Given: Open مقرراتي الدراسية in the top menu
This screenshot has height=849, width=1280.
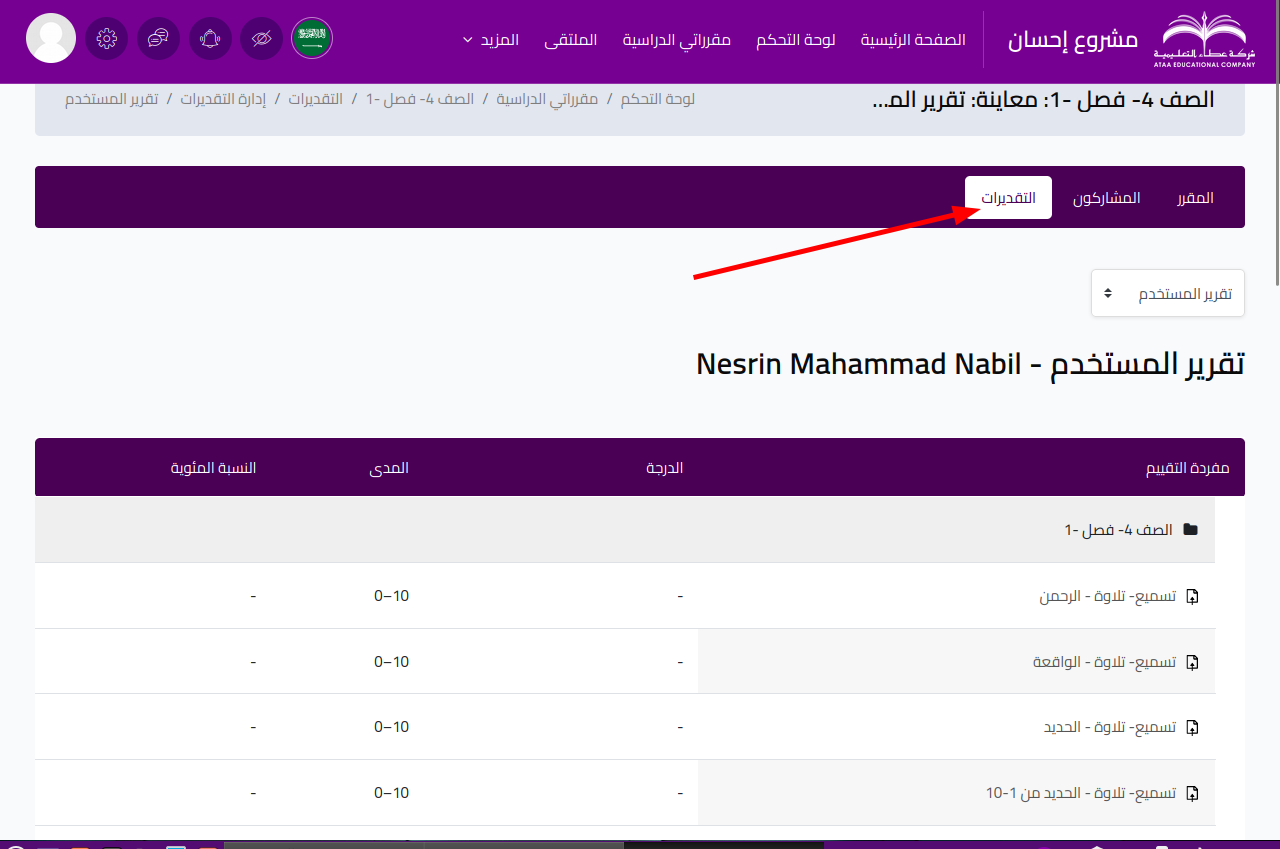Looking at the screenshot, I should [677, 40].
